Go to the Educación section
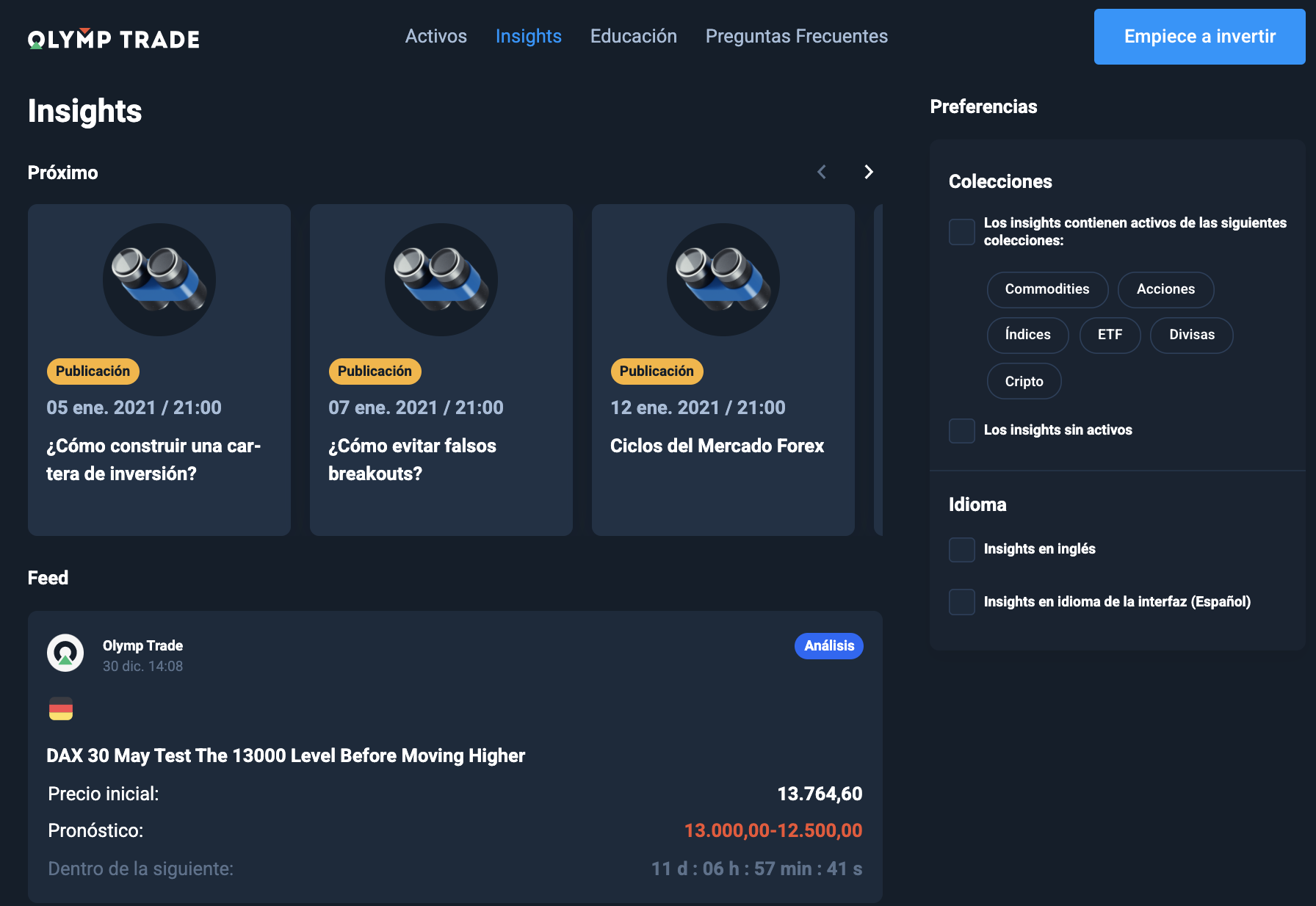The image size is (1316, 906). tap(633, 36)
